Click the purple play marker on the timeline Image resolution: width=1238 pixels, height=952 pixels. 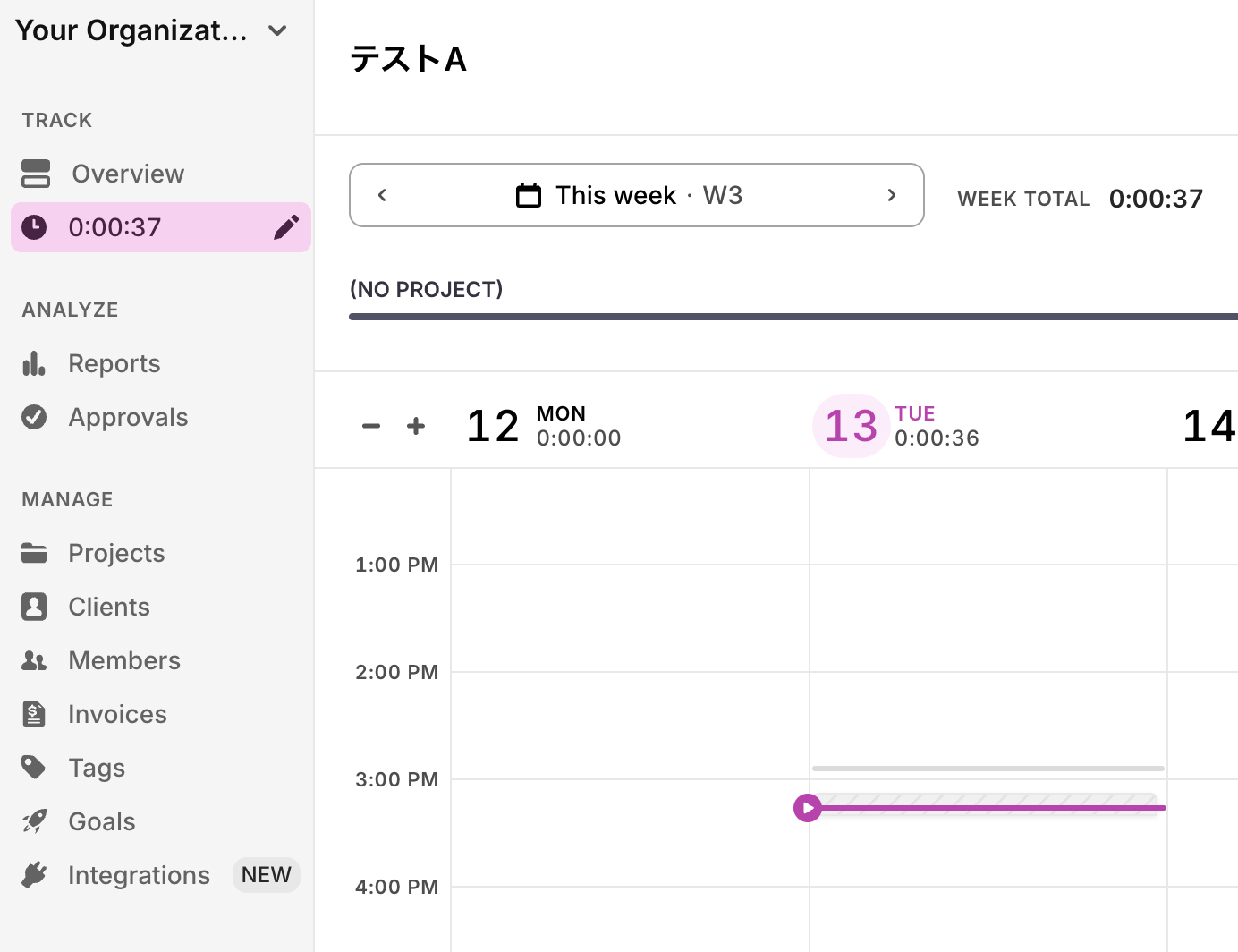pyautogui.click(x=808, y=808)
